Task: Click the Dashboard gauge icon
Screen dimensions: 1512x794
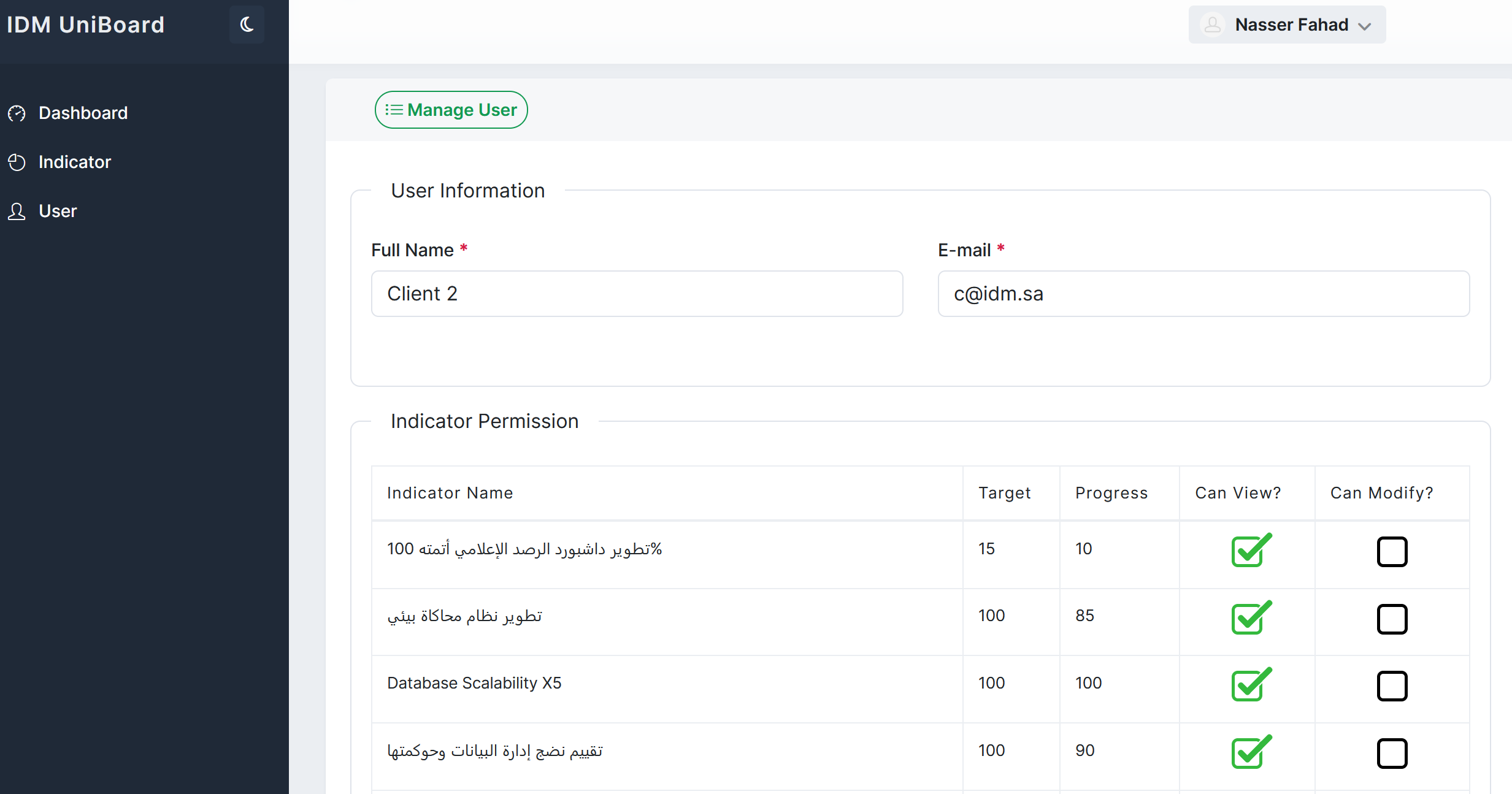Action: (x=17, y=113)
